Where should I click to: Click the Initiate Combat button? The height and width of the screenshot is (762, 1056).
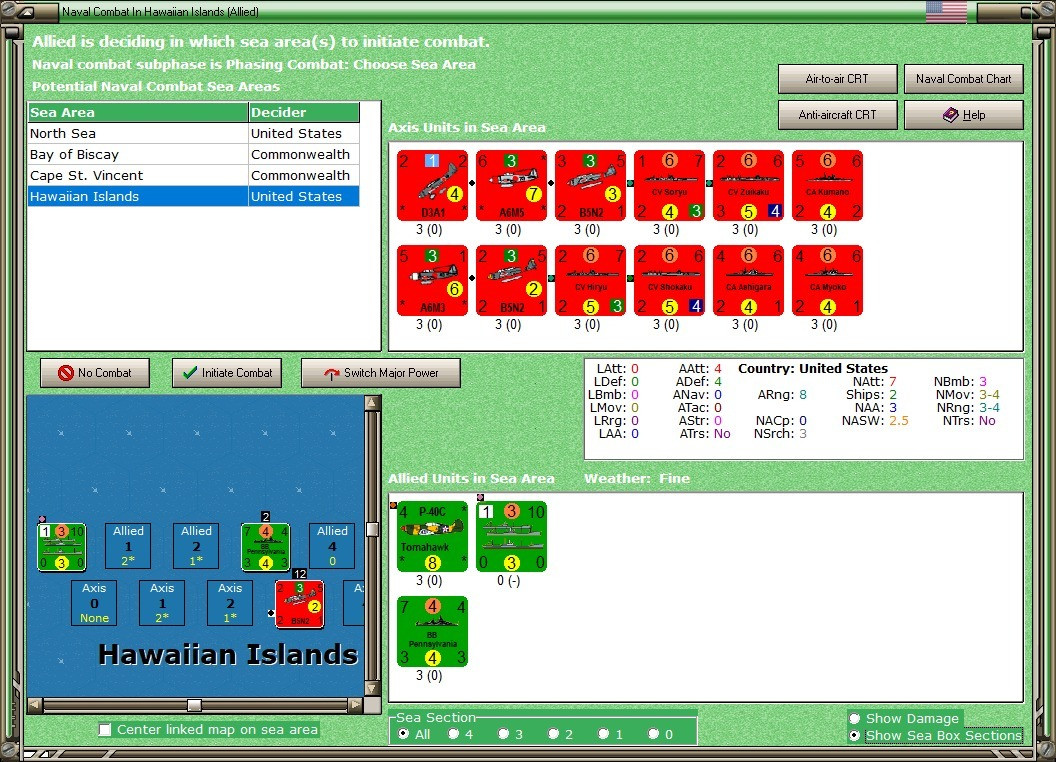tap(227, 373)
